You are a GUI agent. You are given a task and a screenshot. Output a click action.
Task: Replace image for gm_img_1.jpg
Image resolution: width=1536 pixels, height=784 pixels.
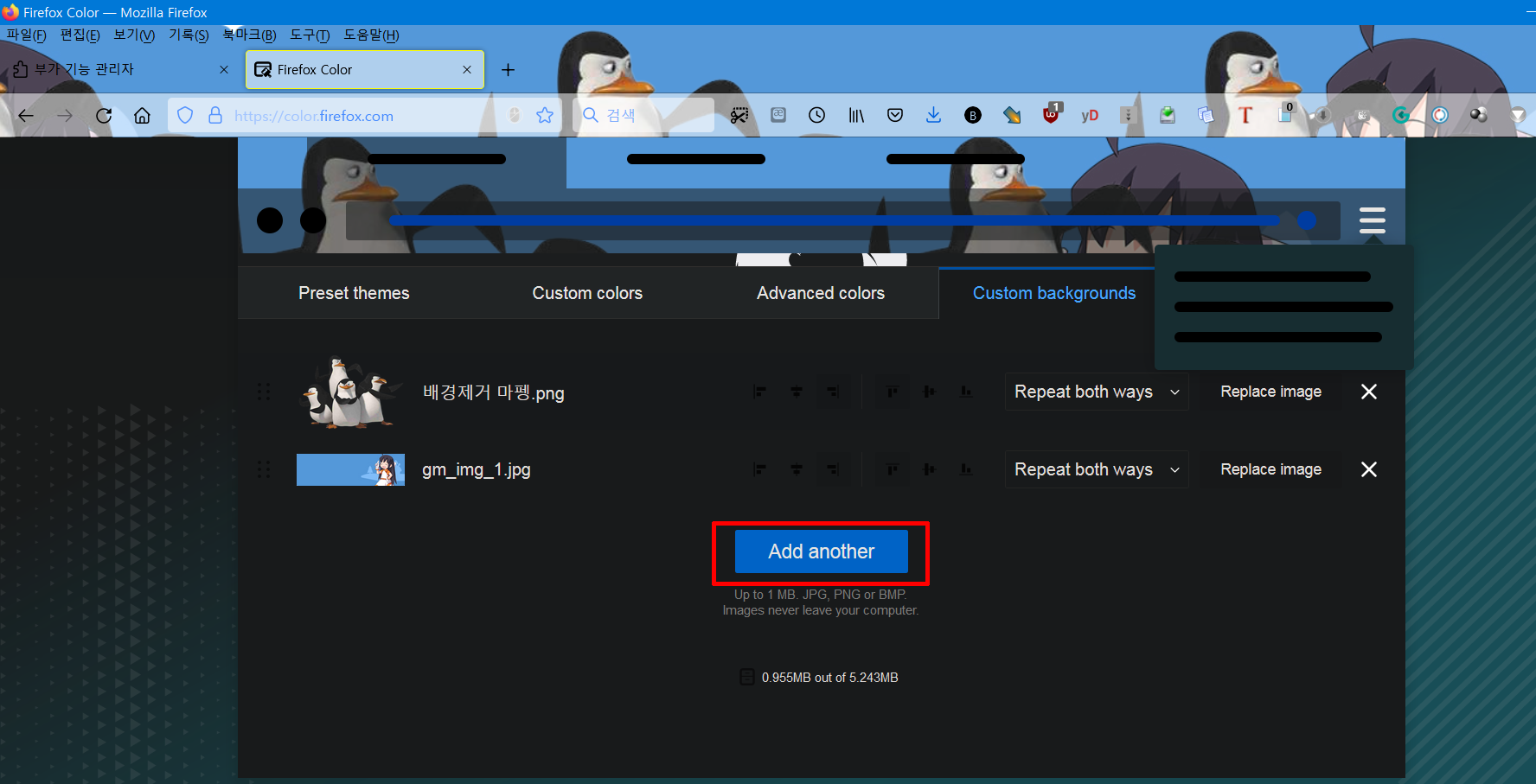(1270, 469)
